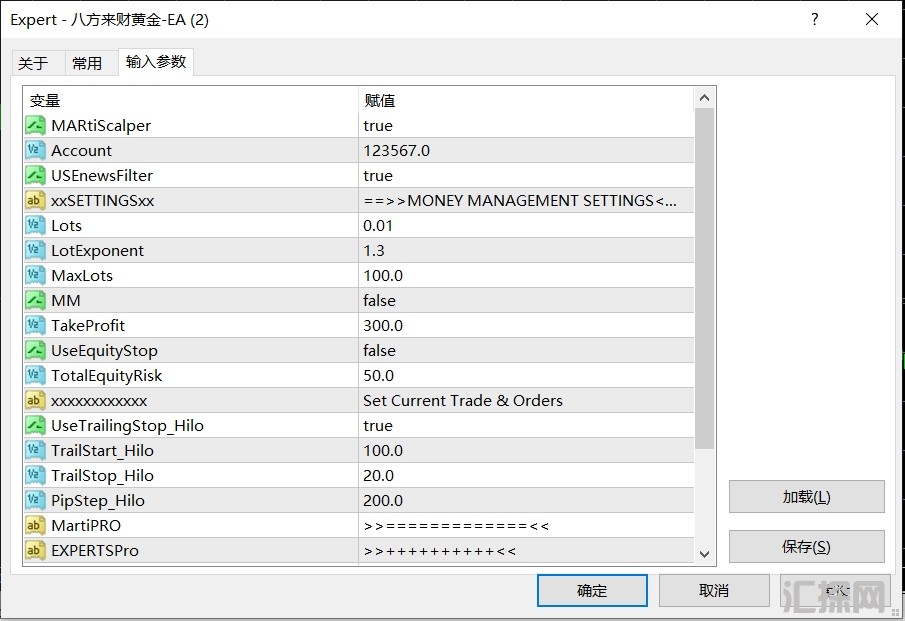Click the TakeProfit variable icon

click(35, 326)
